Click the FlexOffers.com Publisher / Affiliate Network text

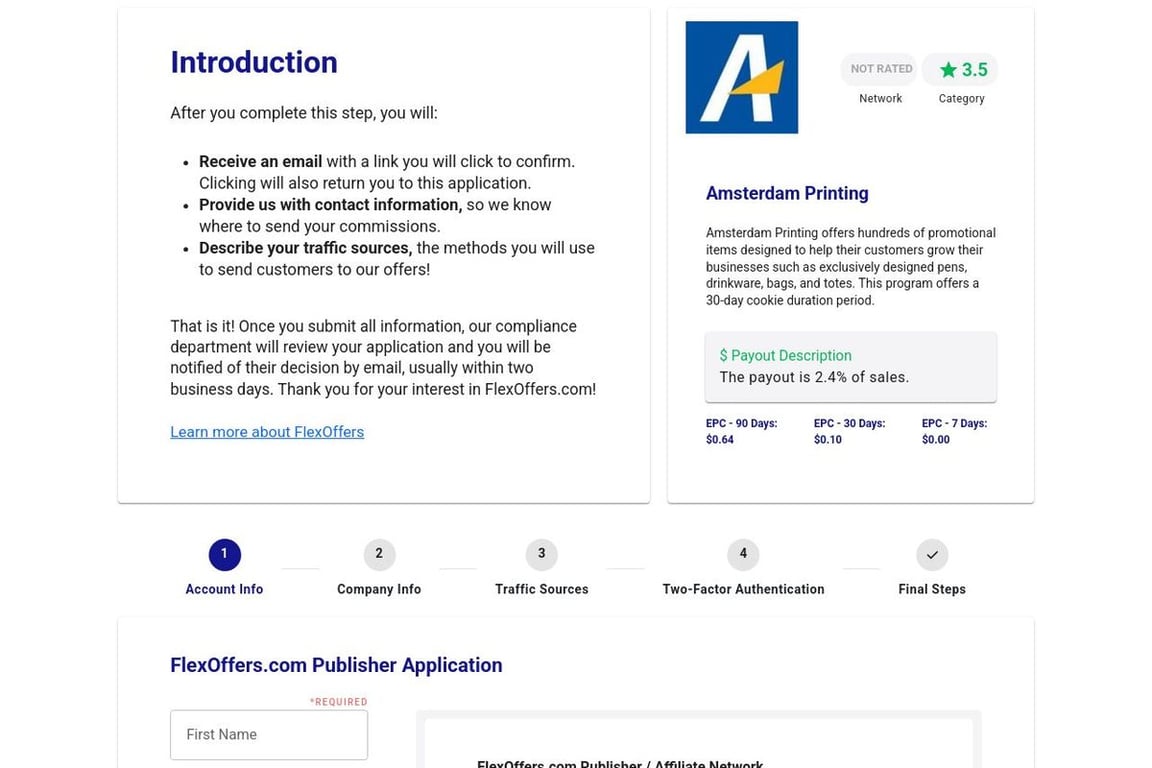(x=620, y=763)
